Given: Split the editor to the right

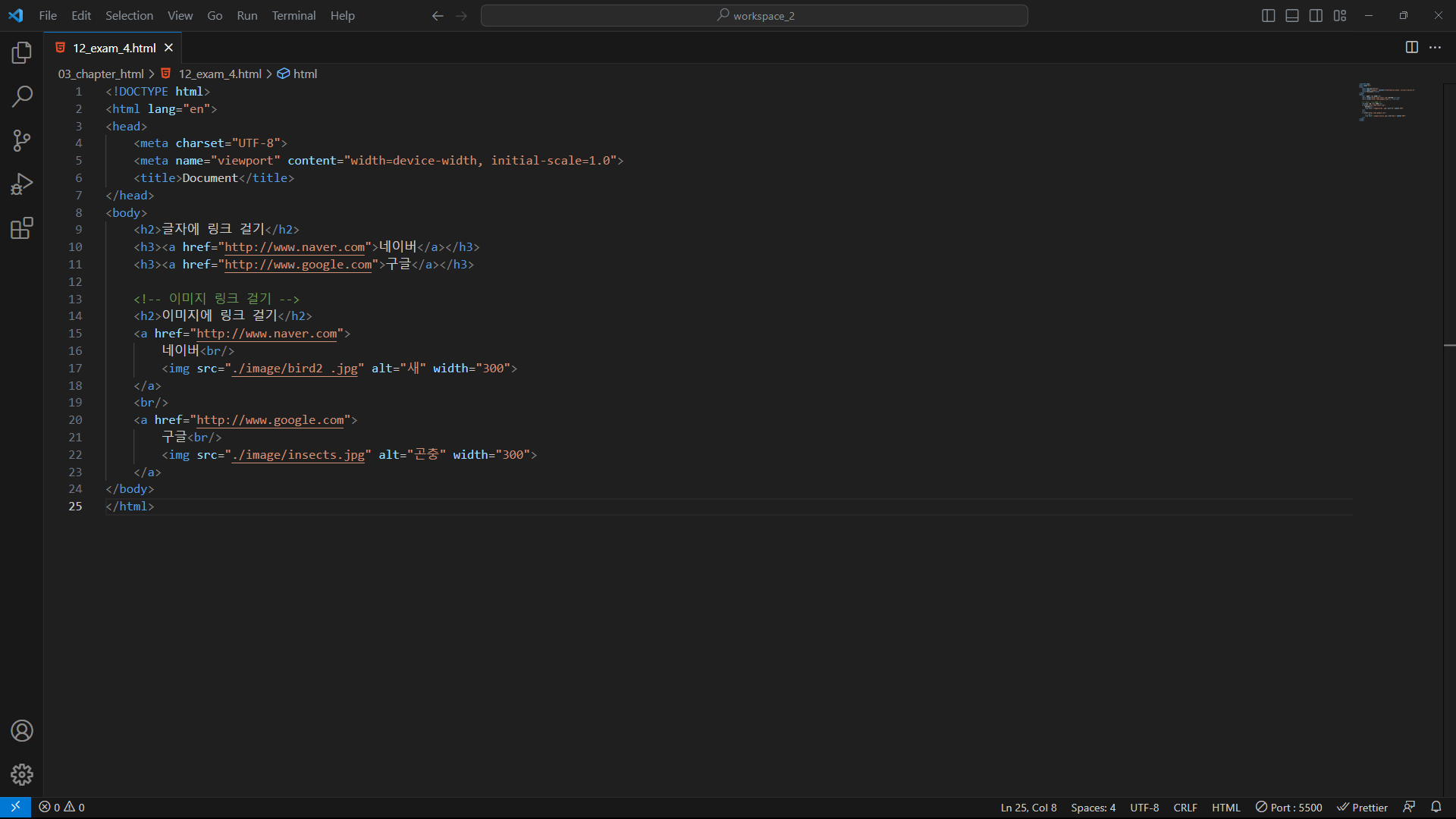Looking at the screenshot, I should point(1411,47).
